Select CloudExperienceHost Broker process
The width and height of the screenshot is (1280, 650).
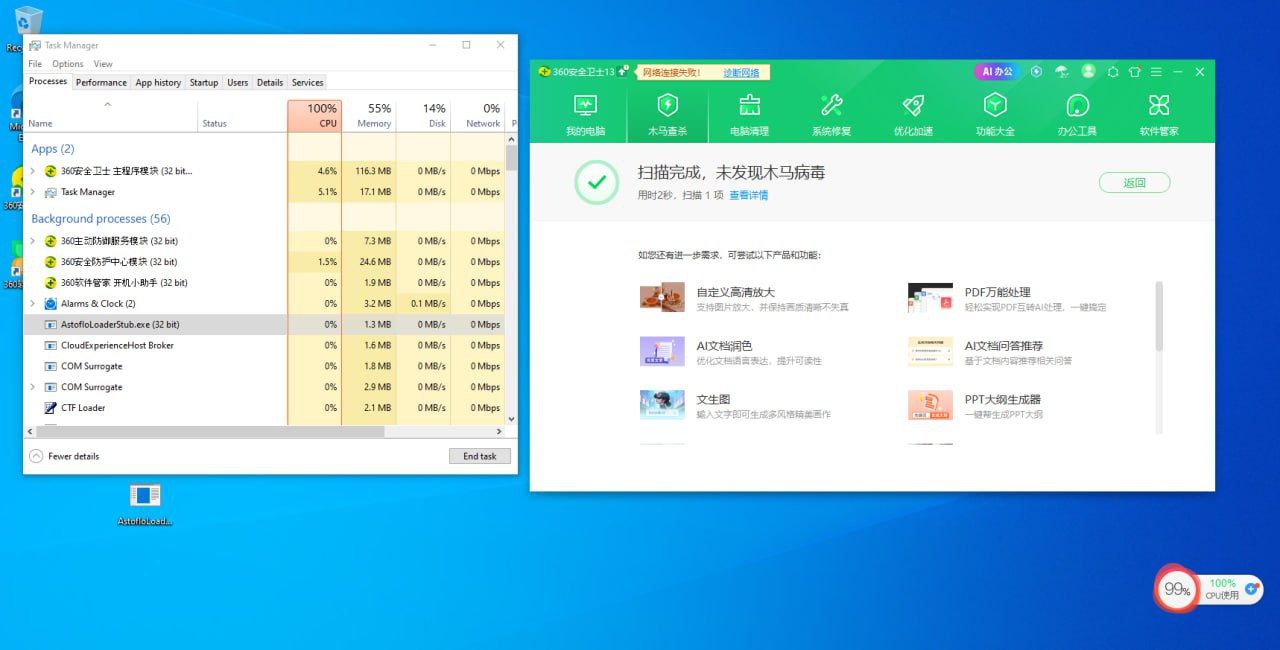(265, 345)
